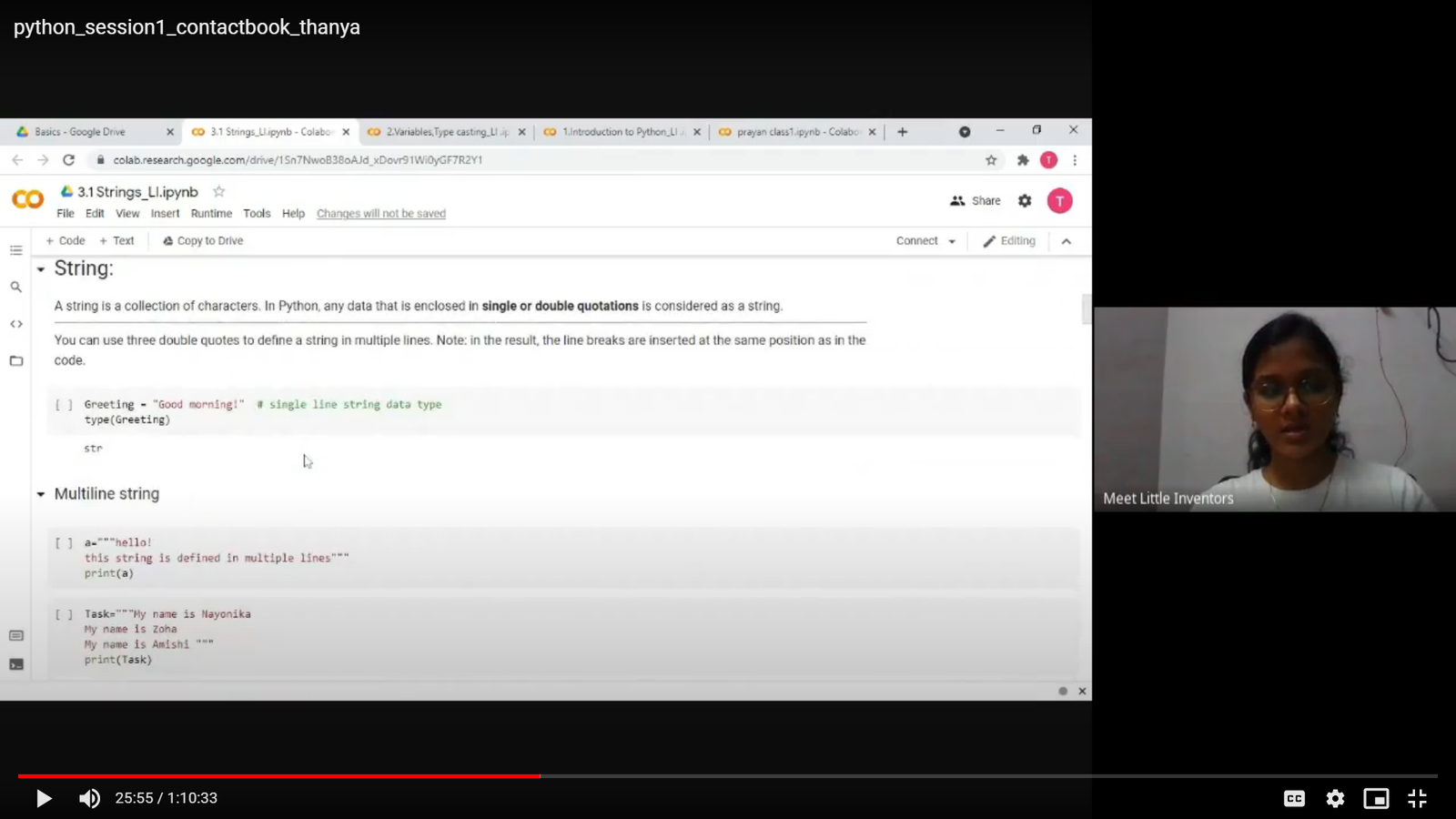Open the browser extensions puzzle icon
Screen dimensions: 1456x819
[1023, 160]
